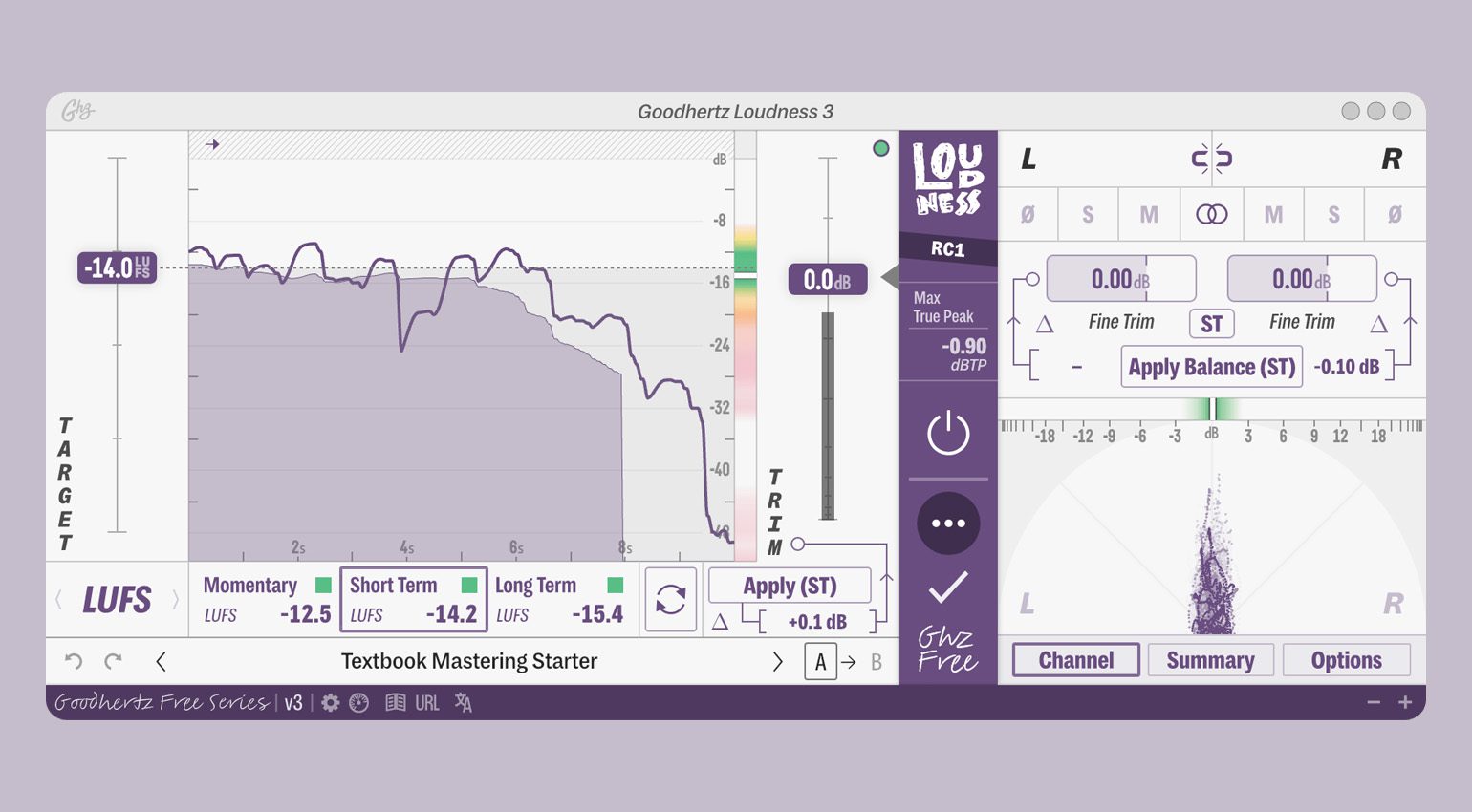The image size is (1472, 812).
Task: Click the Apply (ST) button
Action: click(790, 586)
